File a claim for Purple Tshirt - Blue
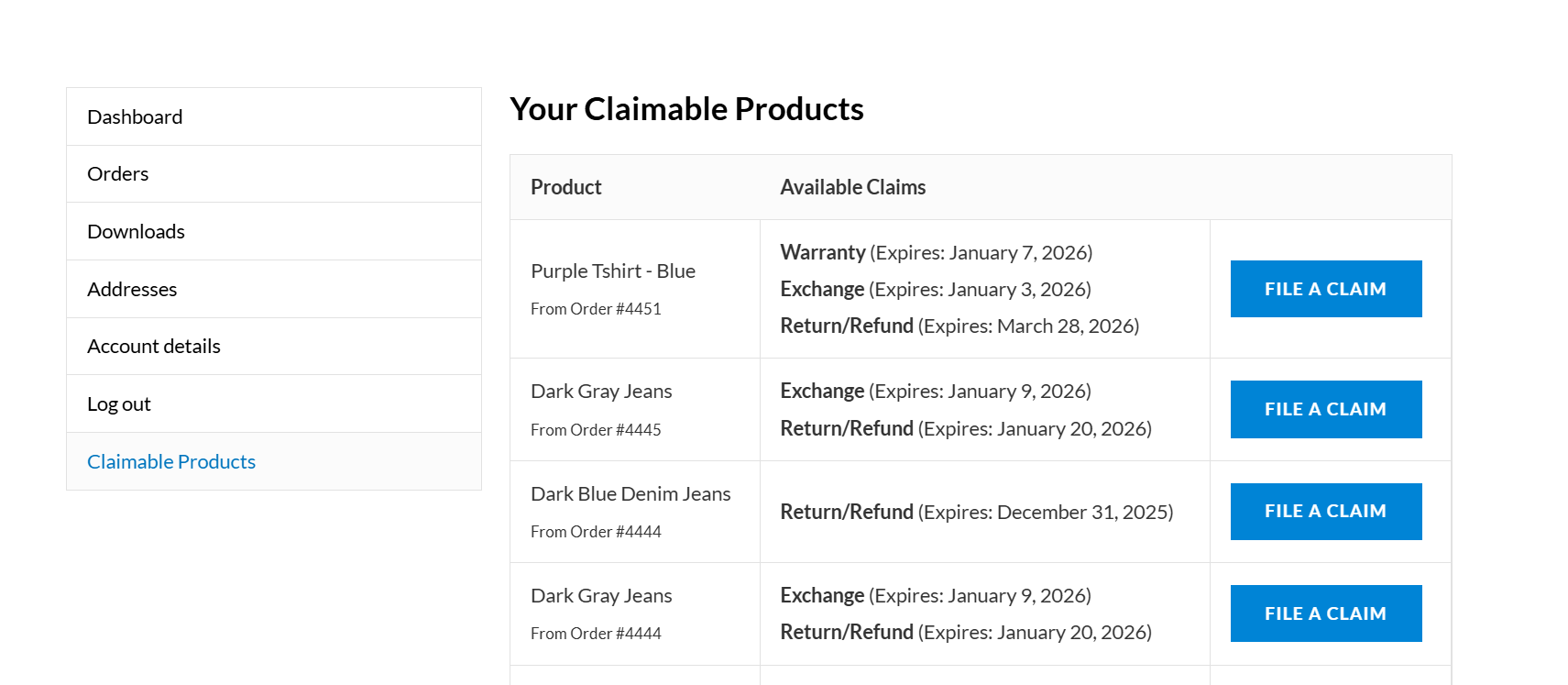The image size is (1568, 685). 1325,288
